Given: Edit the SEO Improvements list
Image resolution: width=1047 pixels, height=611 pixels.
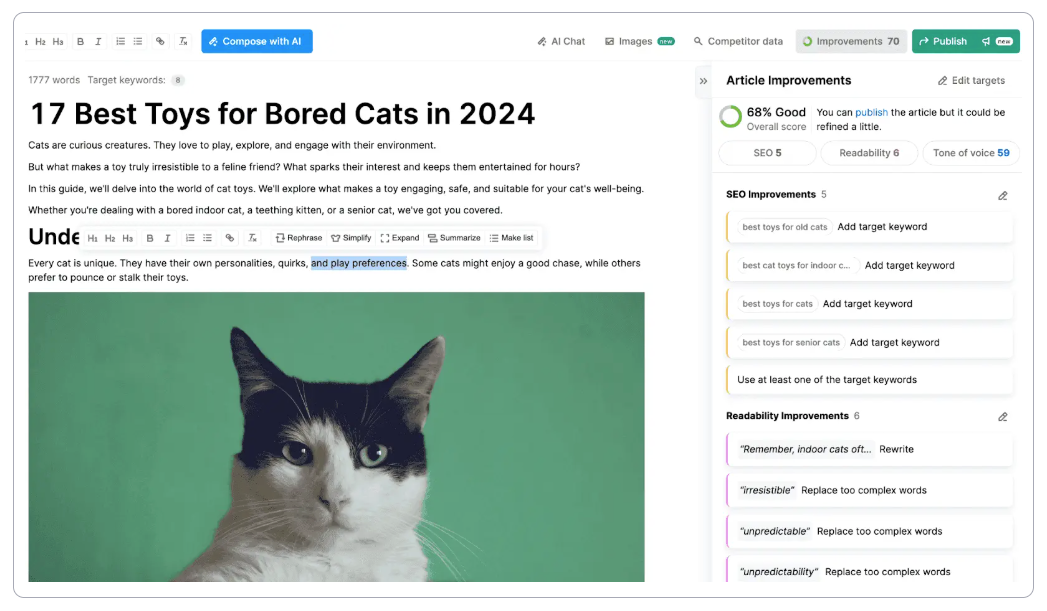Looking at the screenshot, I should click(x=1003, y=194).
